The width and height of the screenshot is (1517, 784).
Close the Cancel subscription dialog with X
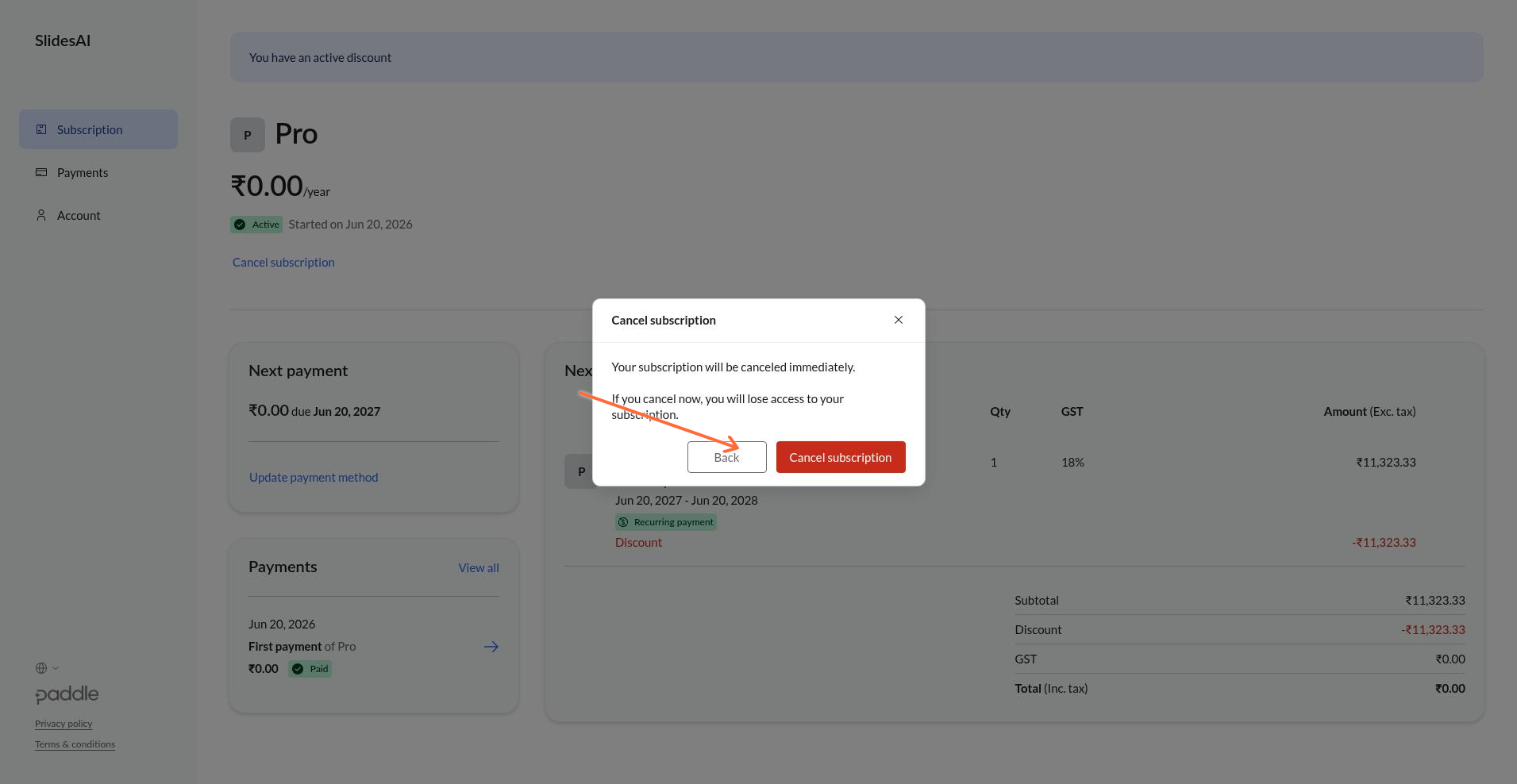pos(899,320)
